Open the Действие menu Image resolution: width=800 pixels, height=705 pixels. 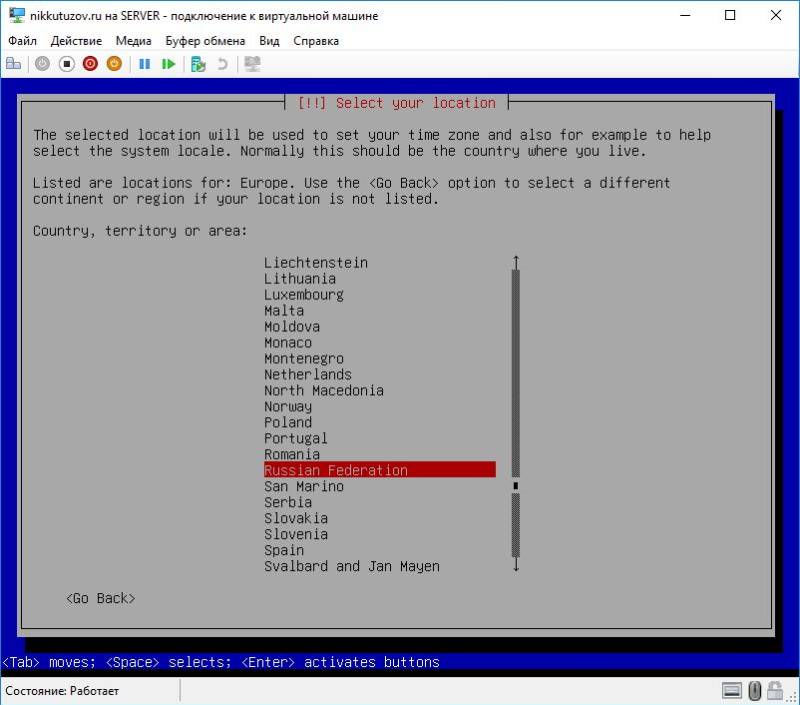(x=76, y=41)
